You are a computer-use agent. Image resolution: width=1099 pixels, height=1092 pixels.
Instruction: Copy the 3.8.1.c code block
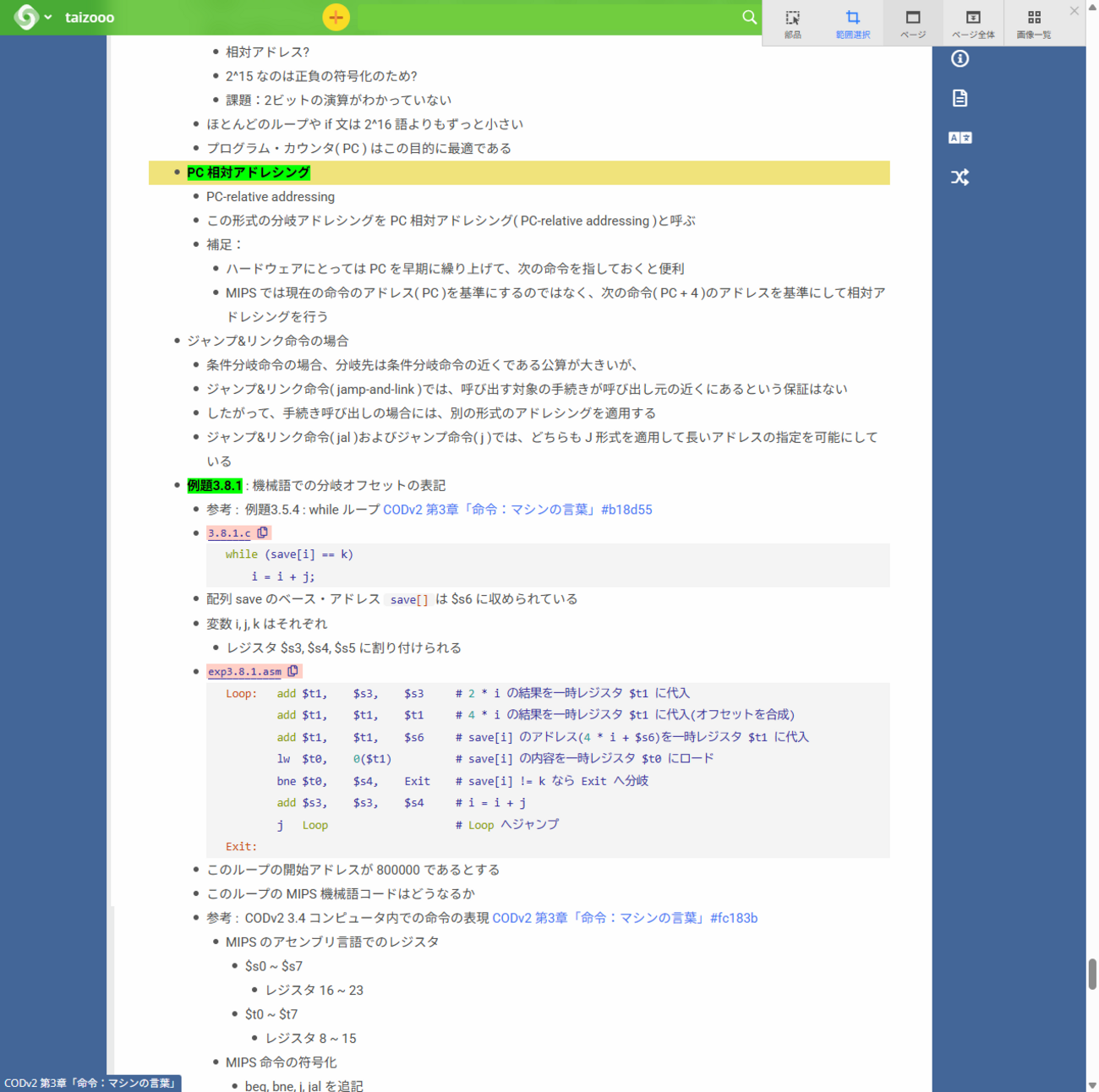click(263, 532)
